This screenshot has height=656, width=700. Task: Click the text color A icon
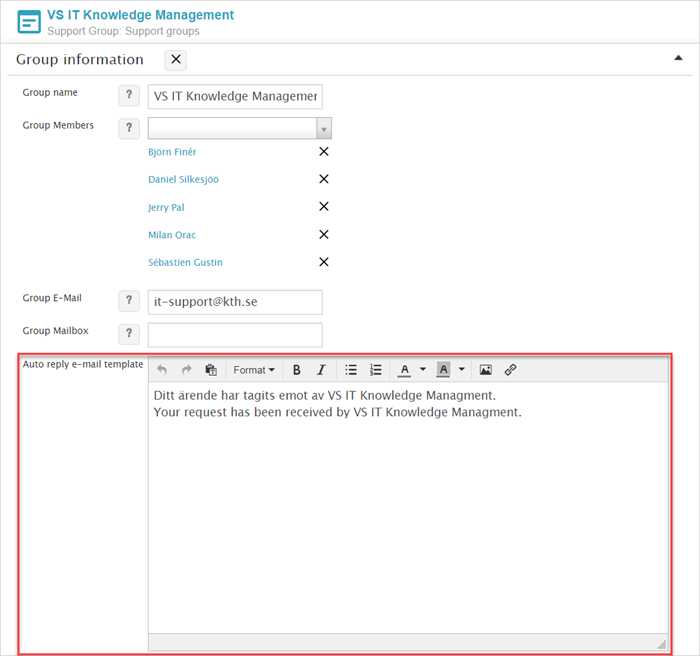[404, 370]
